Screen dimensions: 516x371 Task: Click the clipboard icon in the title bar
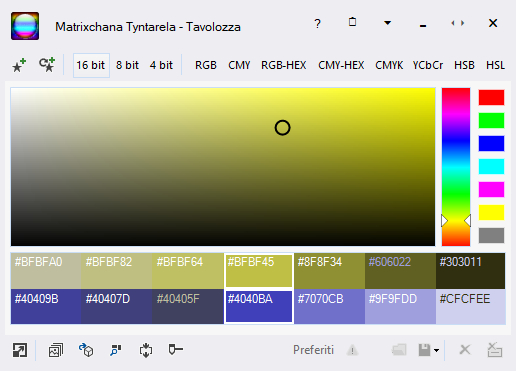click(352, 22)
